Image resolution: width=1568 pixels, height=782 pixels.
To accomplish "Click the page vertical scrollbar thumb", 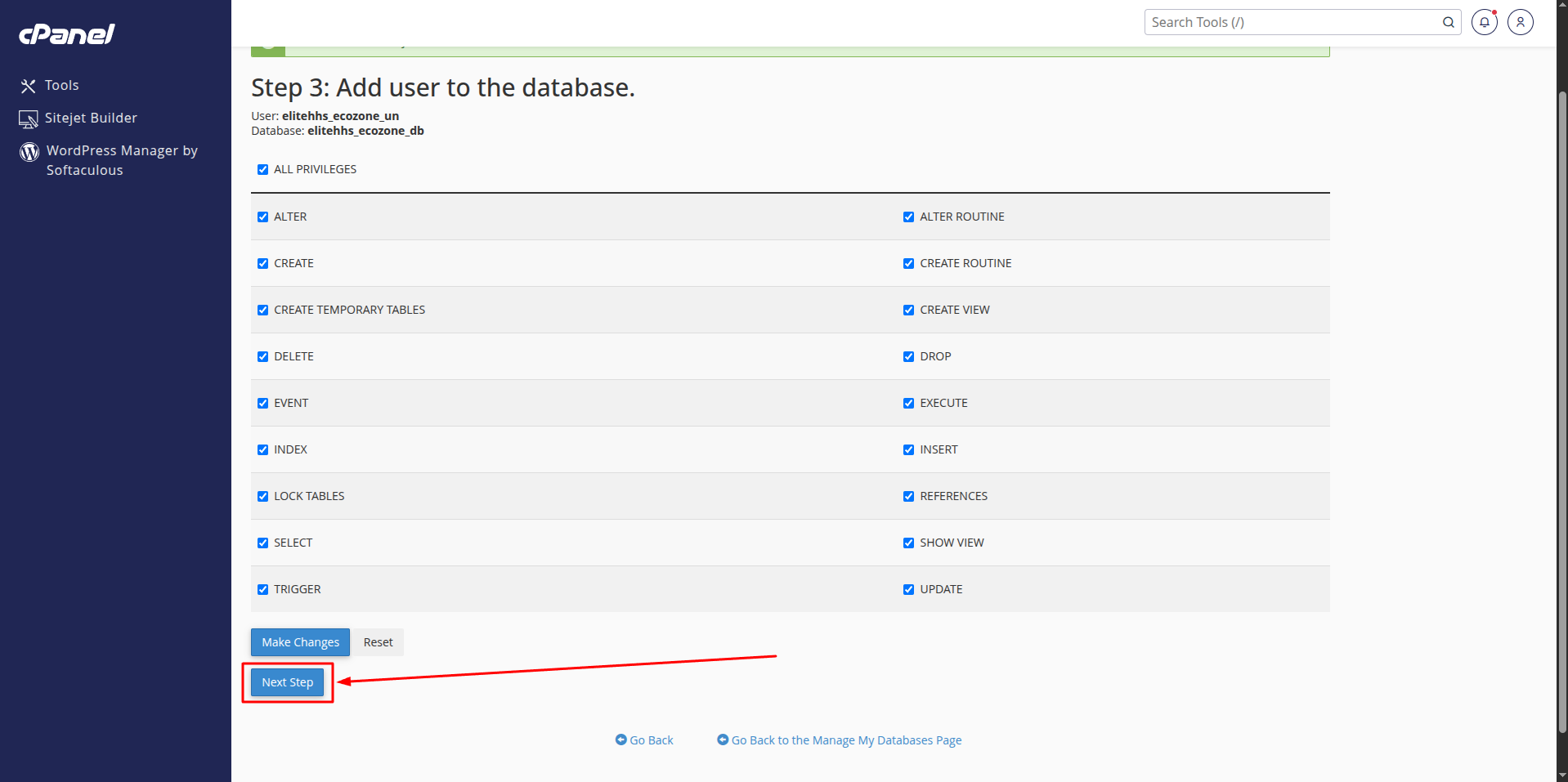I will [x=1562, y=413].
